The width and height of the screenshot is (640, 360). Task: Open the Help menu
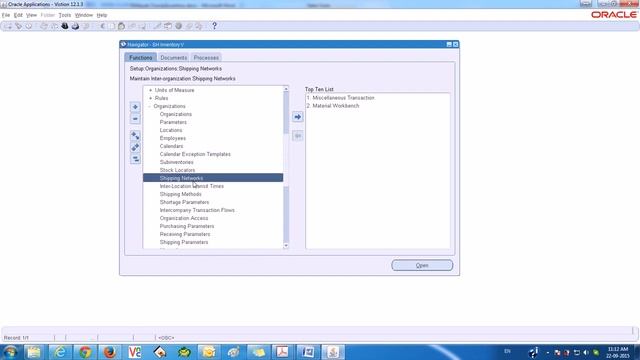click(102, 15)
